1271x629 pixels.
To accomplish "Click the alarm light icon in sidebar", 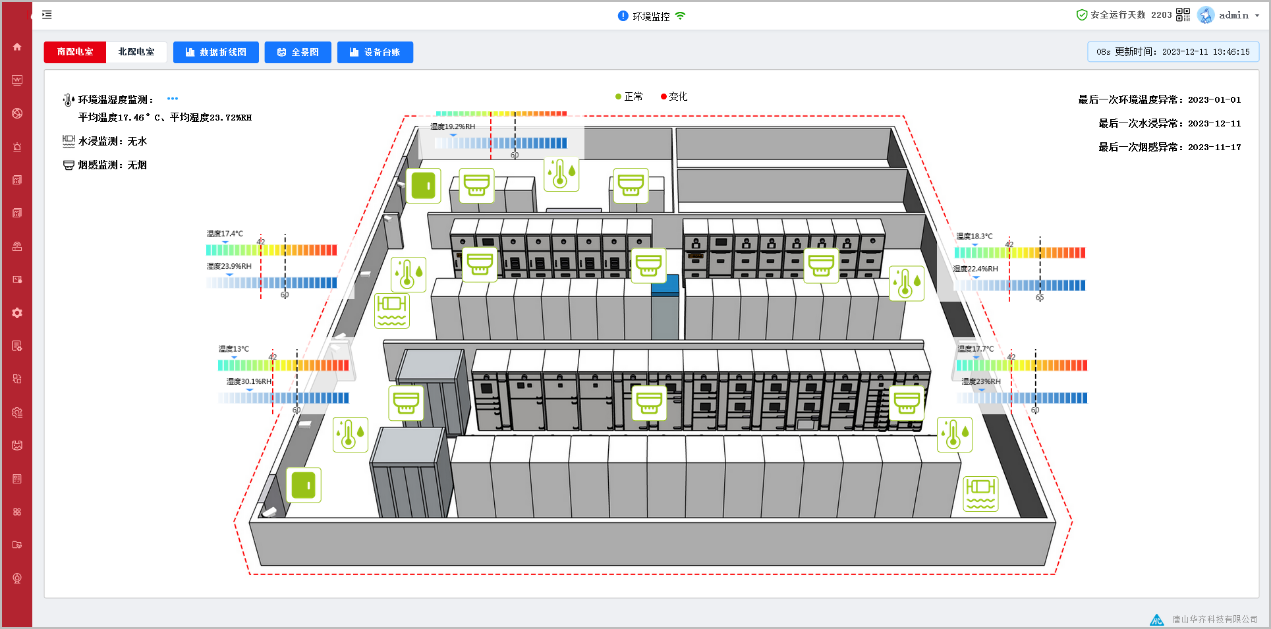I will [16, 146].
